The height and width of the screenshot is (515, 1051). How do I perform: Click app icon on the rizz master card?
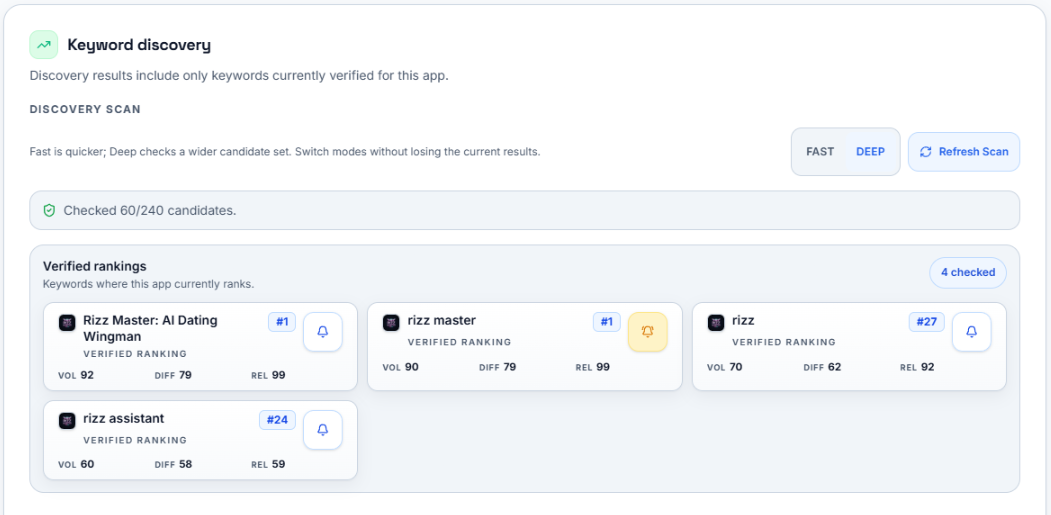(x=391, y=323)
